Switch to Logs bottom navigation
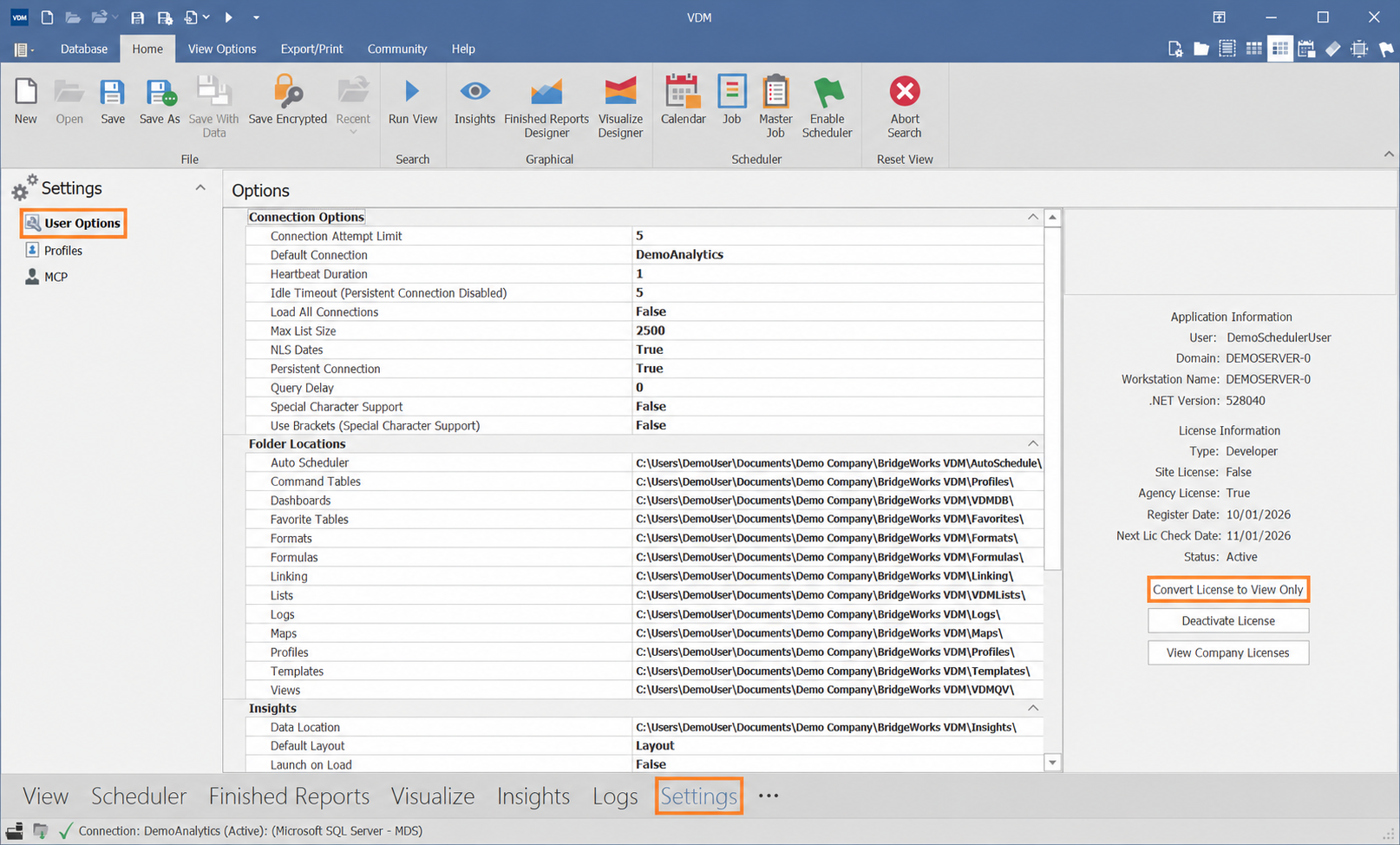The width and height of the screenshot is (1400, 845). click(x=615, y=796)
